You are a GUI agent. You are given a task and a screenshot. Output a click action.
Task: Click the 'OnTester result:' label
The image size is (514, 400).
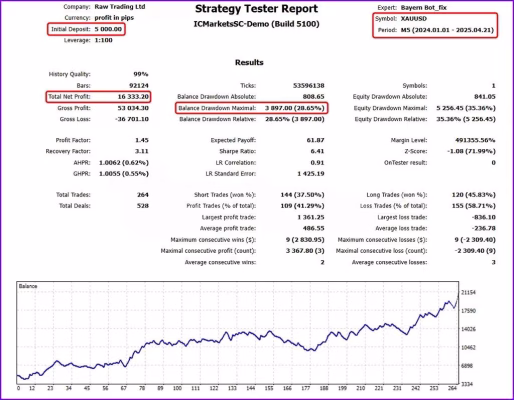pyautogui.click(x=405, y=163)
